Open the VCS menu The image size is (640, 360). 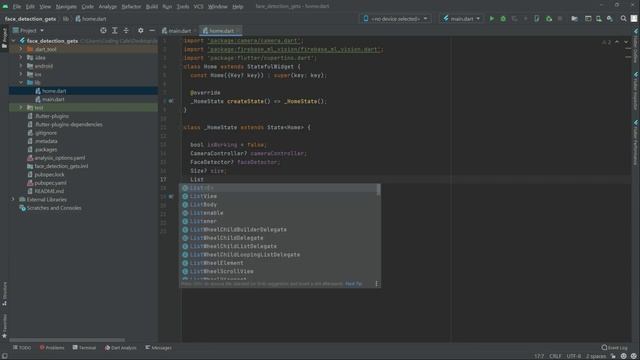(198, 7)
